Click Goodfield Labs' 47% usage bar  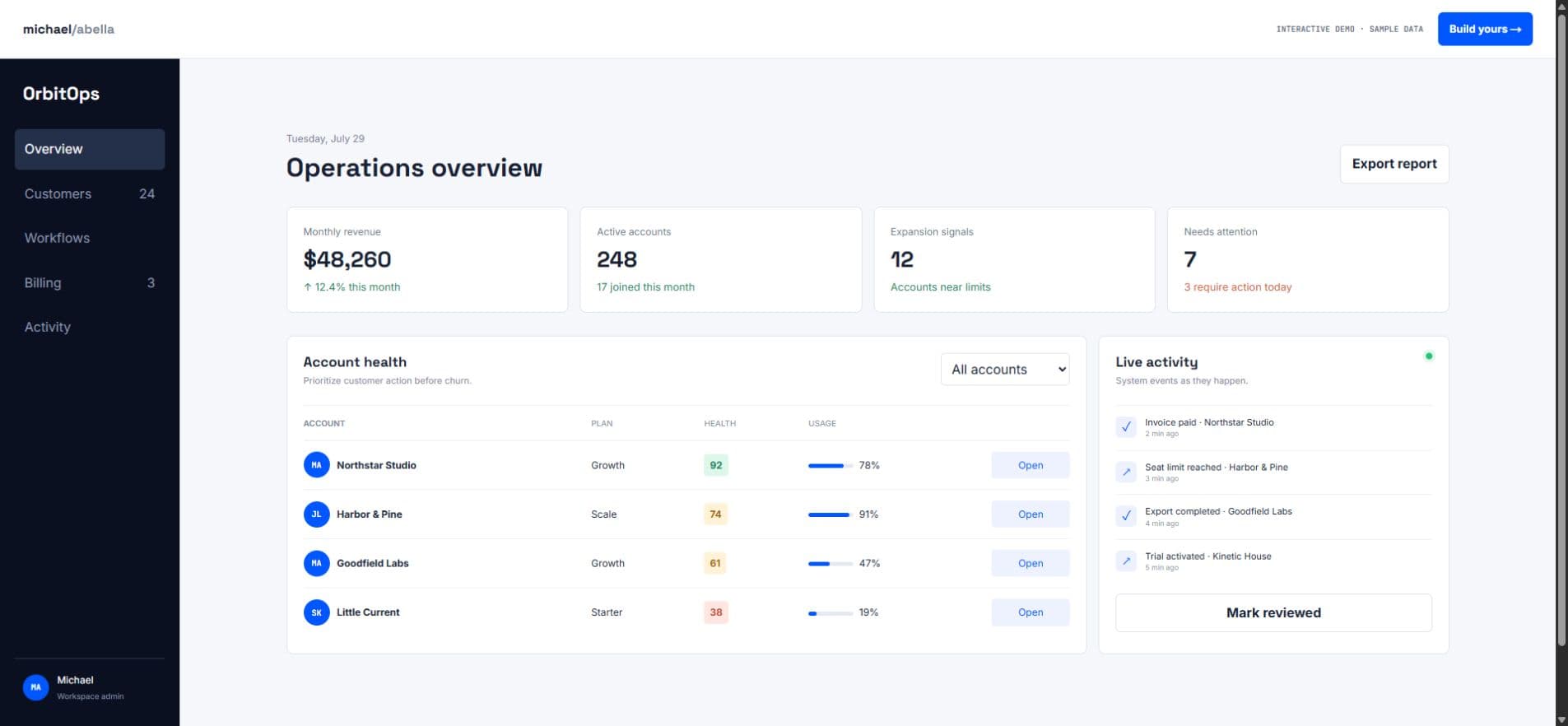point(831,564)
